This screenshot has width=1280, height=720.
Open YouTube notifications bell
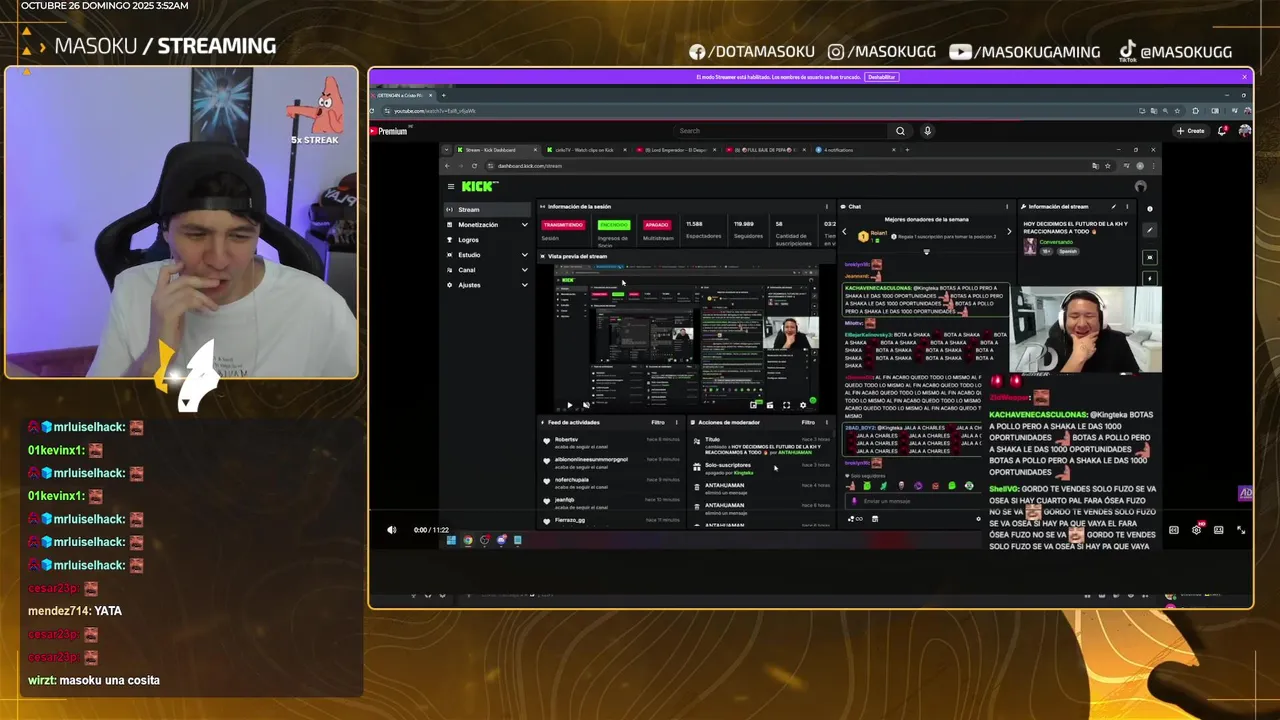1224,131
